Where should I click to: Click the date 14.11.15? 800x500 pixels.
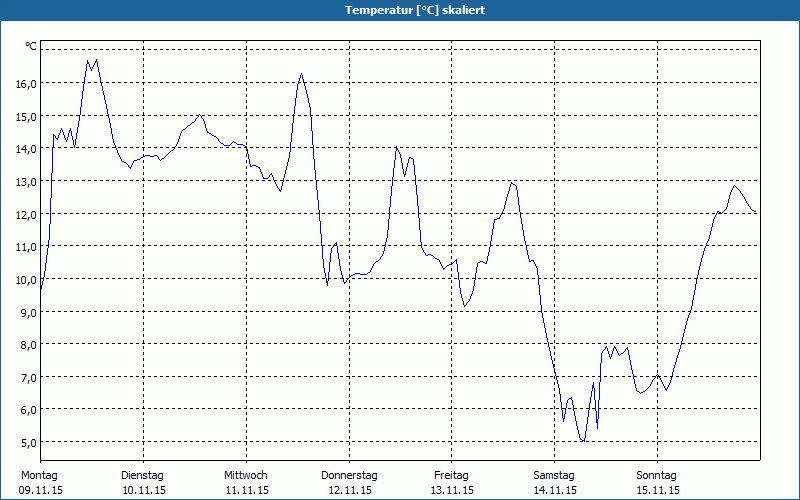click(x=555, y=491)
